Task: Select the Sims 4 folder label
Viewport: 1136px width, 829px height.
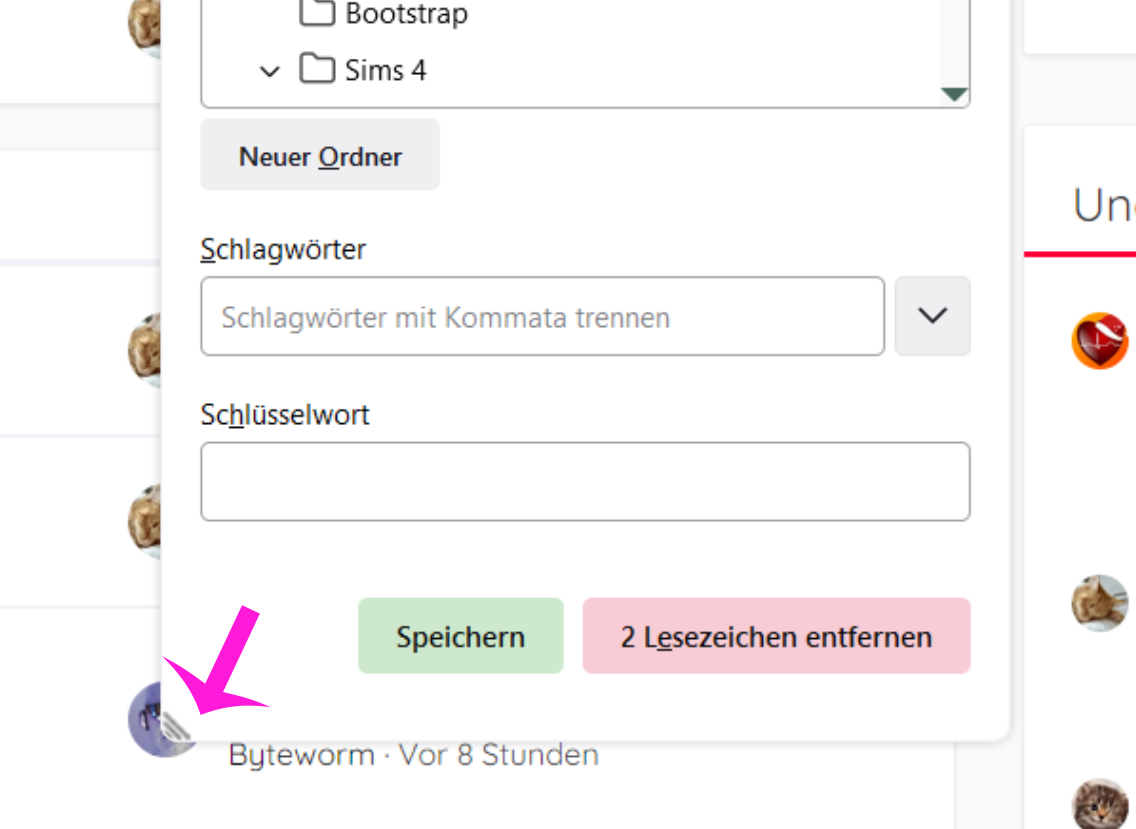Action: 385,70
